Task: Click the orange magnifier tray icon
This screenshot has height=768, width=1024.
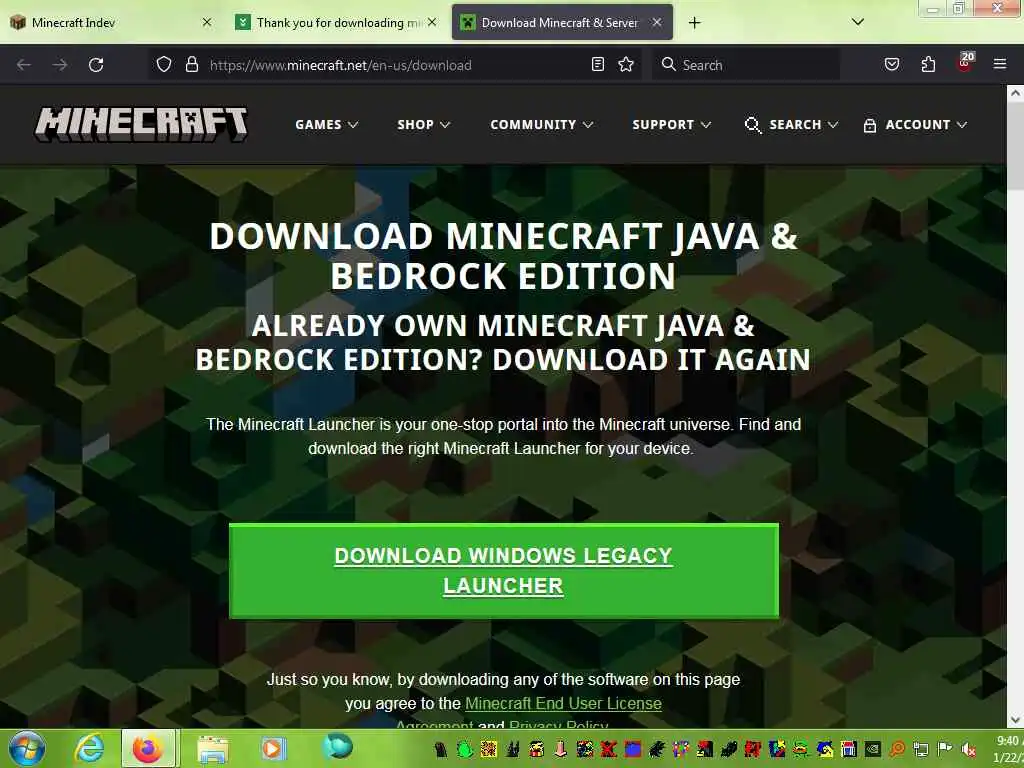Action: [897, 749]
